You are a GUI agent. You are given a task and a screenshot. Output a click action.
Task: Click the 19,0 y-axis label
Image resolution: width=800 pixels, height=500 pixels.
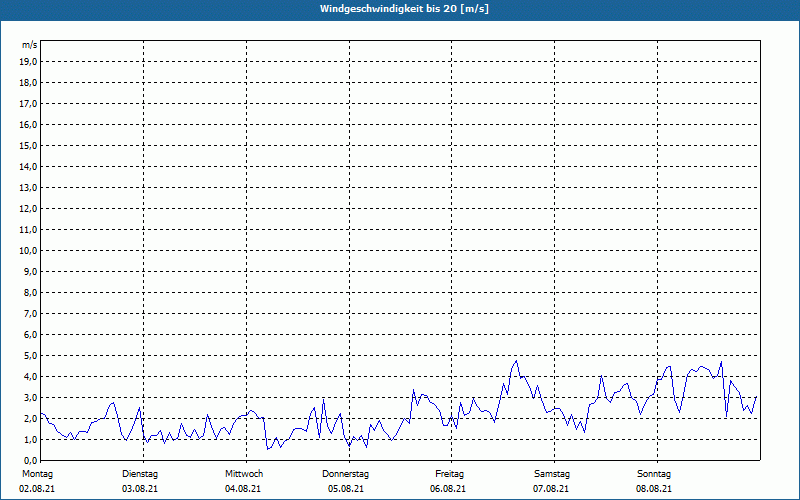click(x=29, y=62)
